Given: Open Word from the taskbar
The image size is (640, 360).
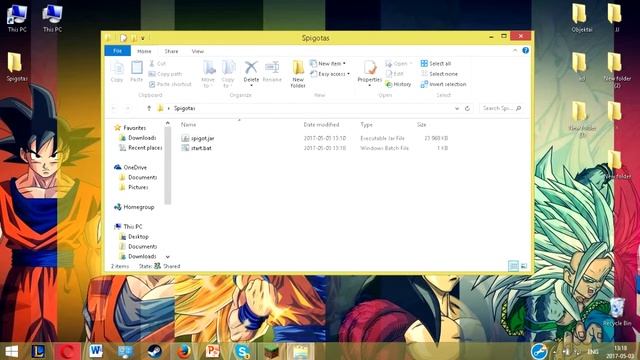Looking at the screenshot, I should (96, 351).
